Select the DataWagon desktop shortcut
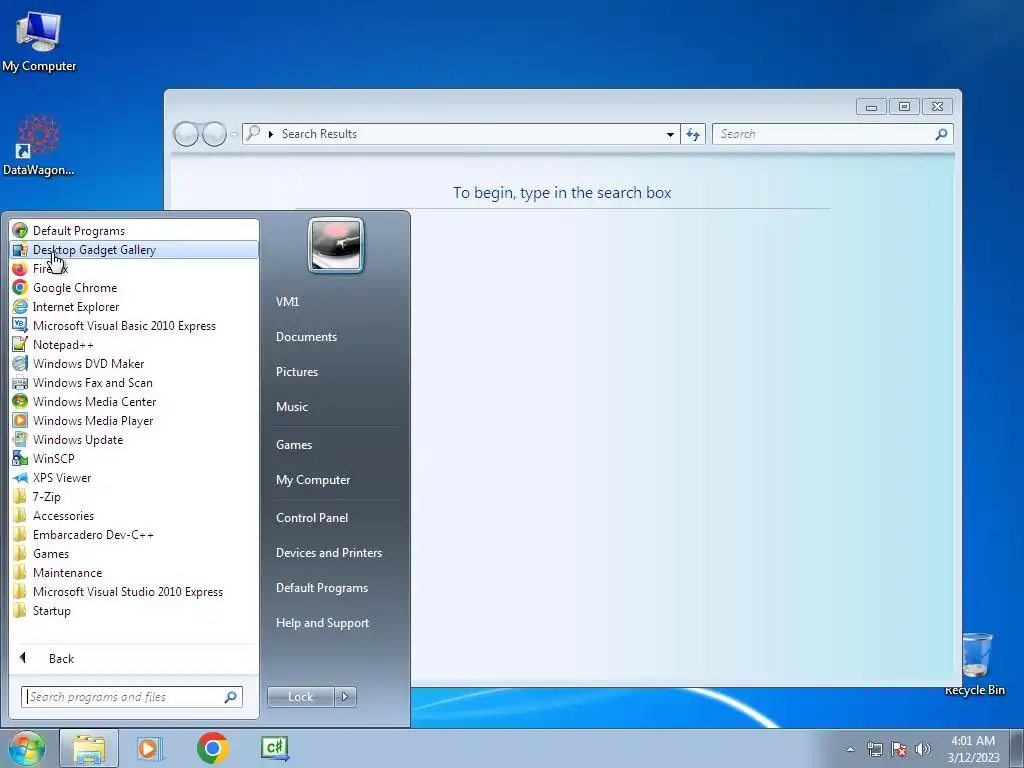1024x768 pixels. point(39,145)
